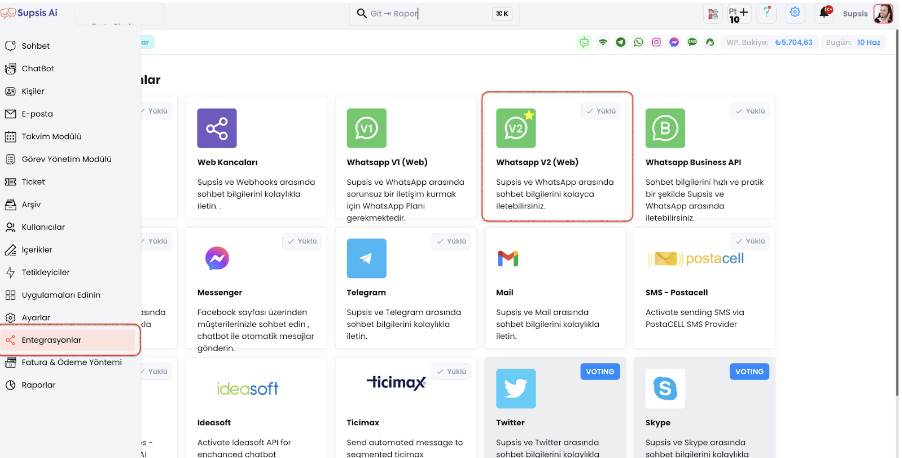Open the Raporlar sidebar item
The height and width of the screenshot is (458, 902).
pos(39,385)
